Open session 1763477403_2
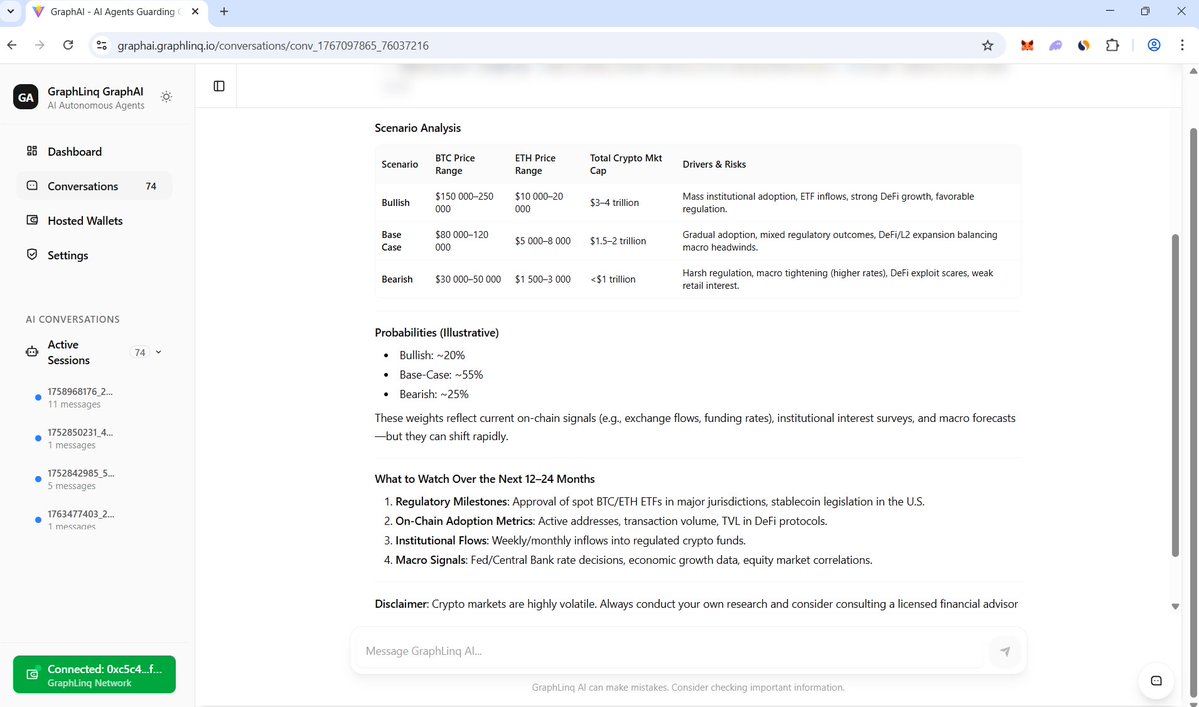Viewport: 1199px width, 707px height. pyautogui.click(x=96, y=519)
